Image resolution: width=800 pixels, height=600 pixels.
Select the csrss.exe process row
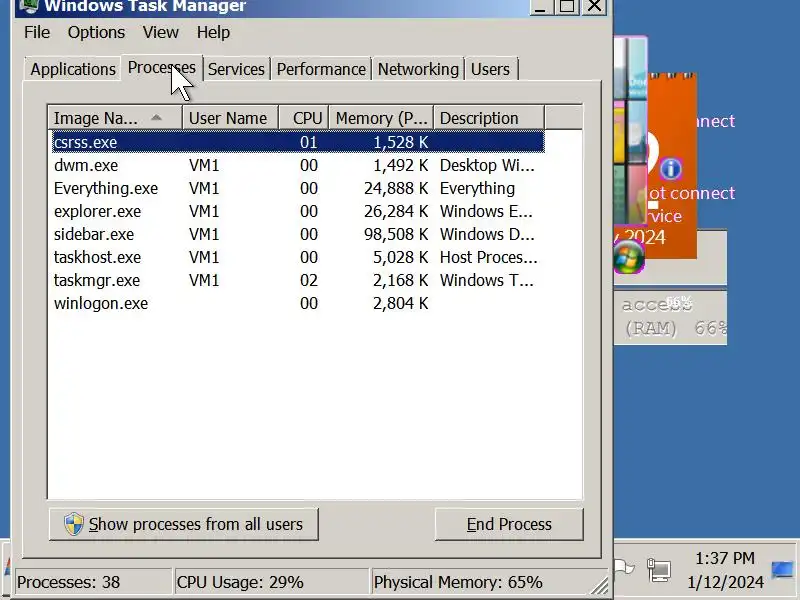[x=298, y=142]
